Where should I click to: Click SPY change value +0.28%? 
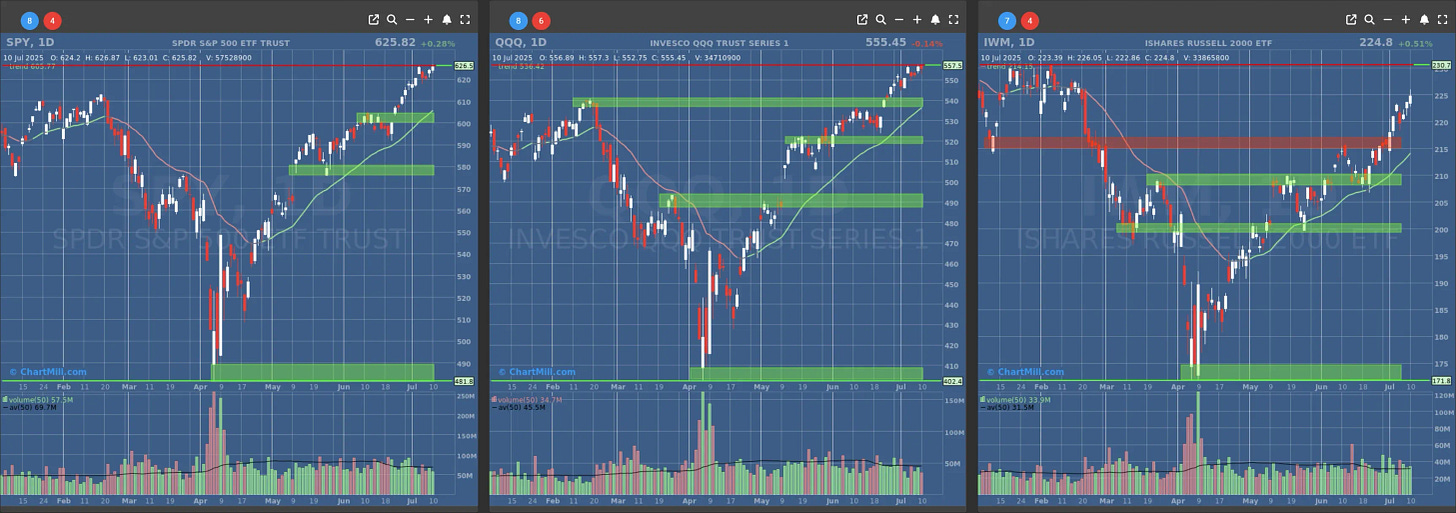[437, 44]
